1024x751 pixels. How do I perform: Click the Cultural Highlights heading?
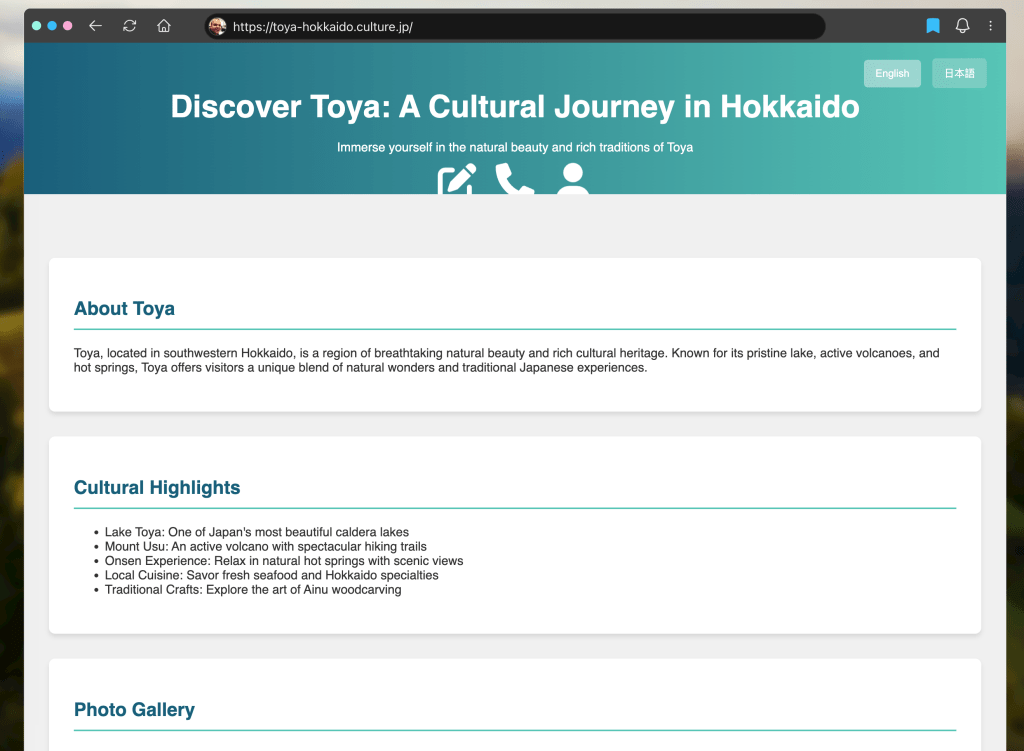pos(157,488)
